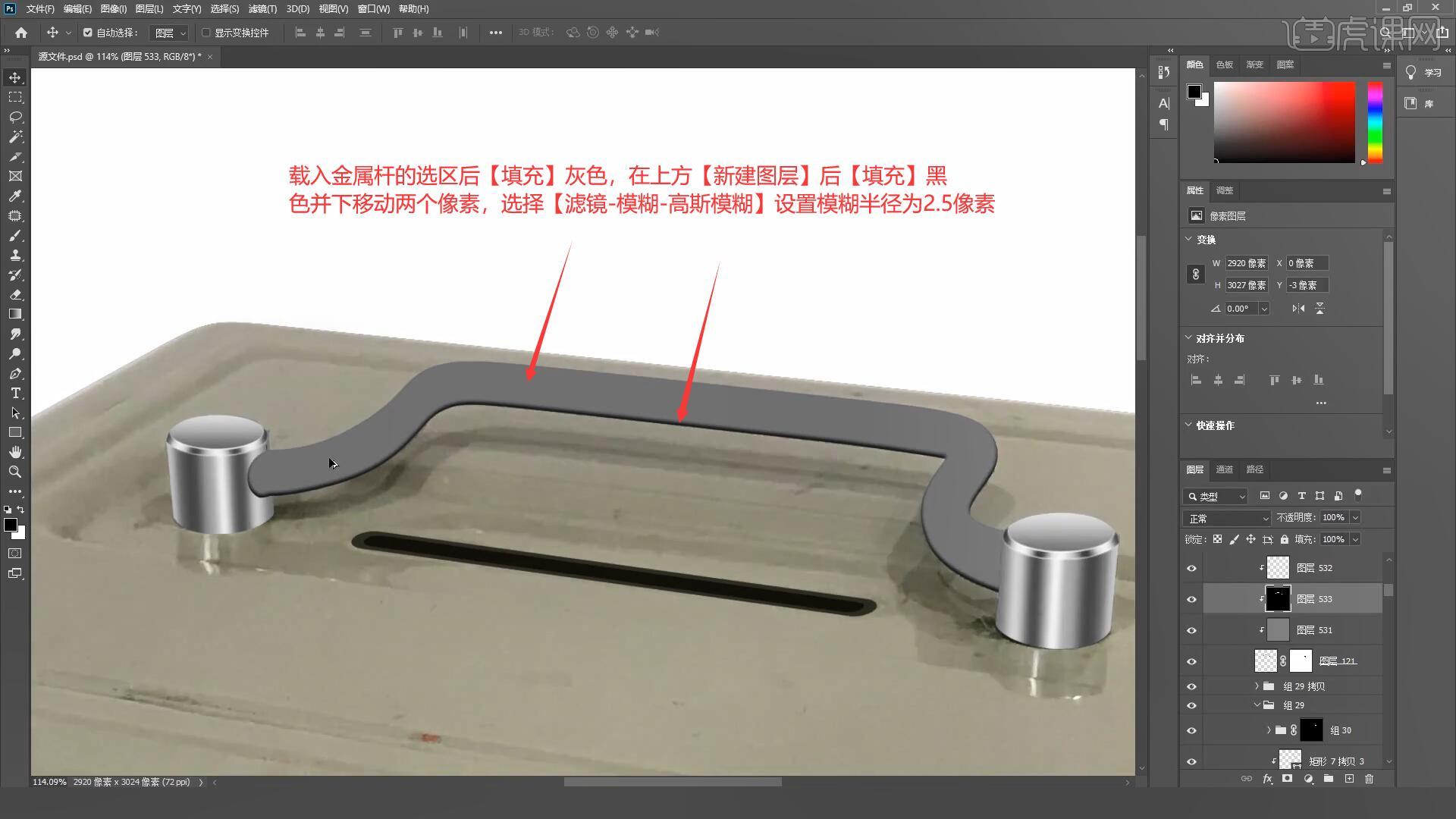Image resolution: width=1456 pixels, height=819 pixels.
Task: Click the delete layer trash icon
Action: tap(1369, 779)
